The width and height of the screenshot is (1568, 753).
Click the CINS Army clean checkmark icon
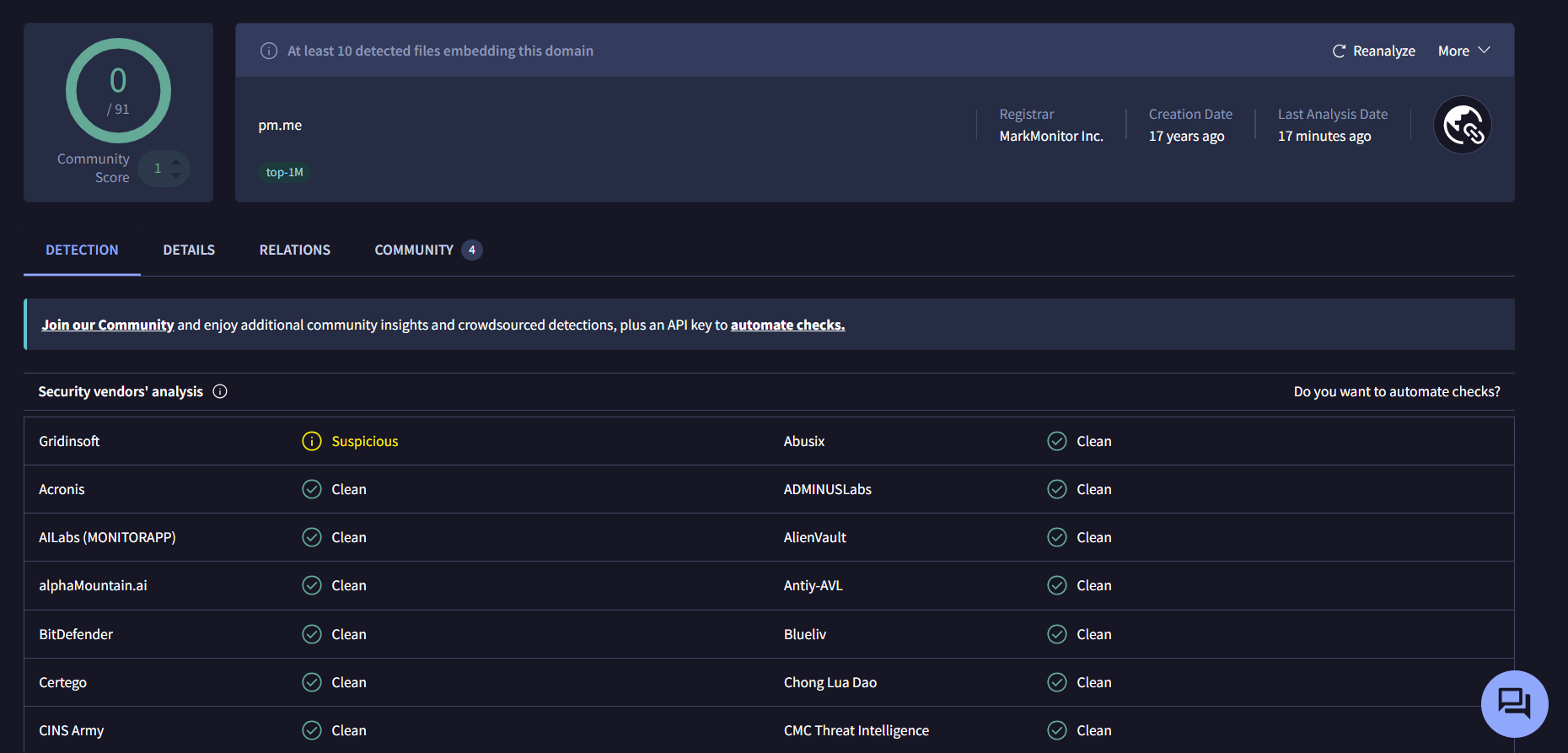tap(312, 730)
